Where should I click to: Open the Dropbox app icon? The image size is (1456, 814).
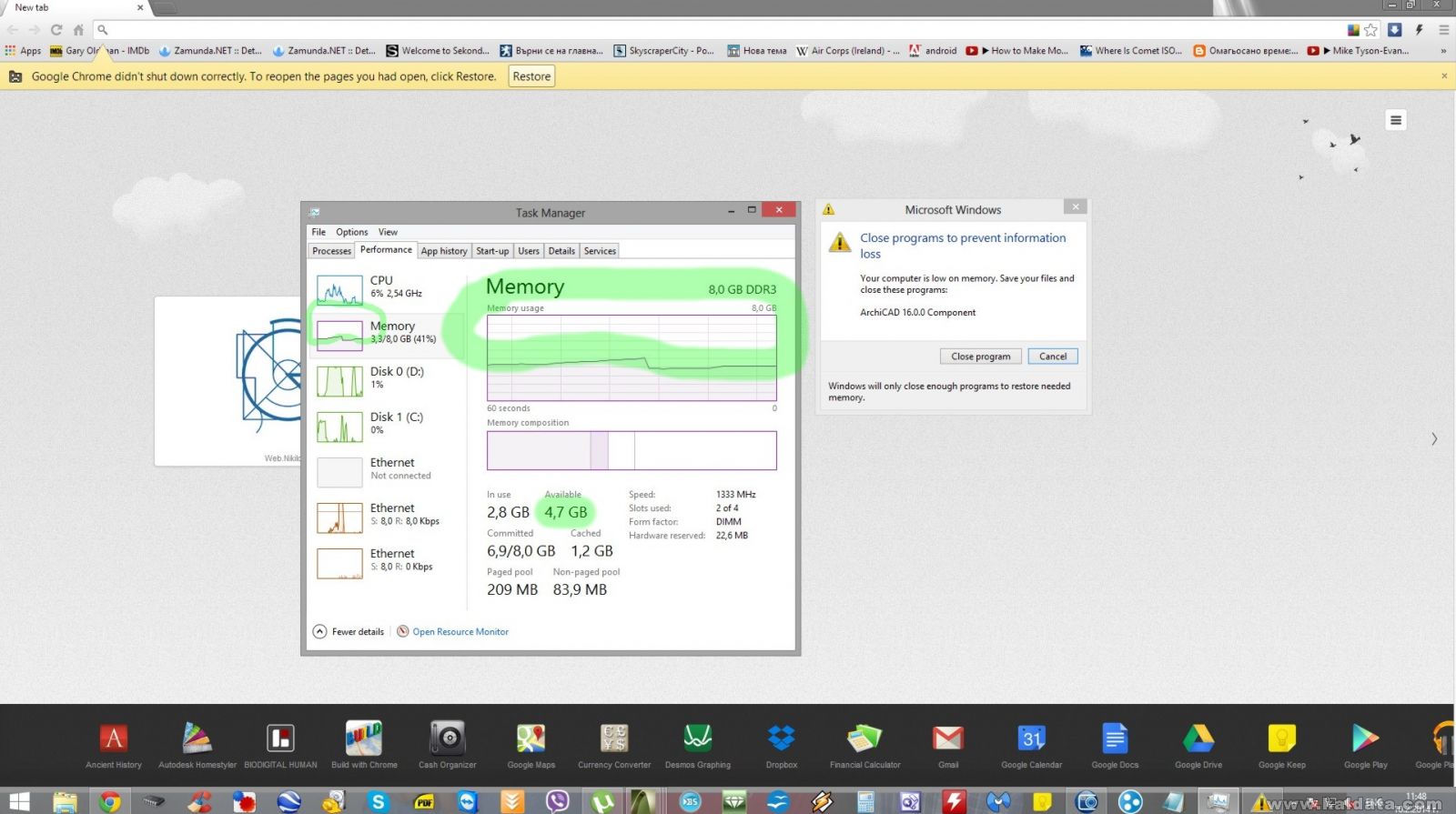coord(782,739)
